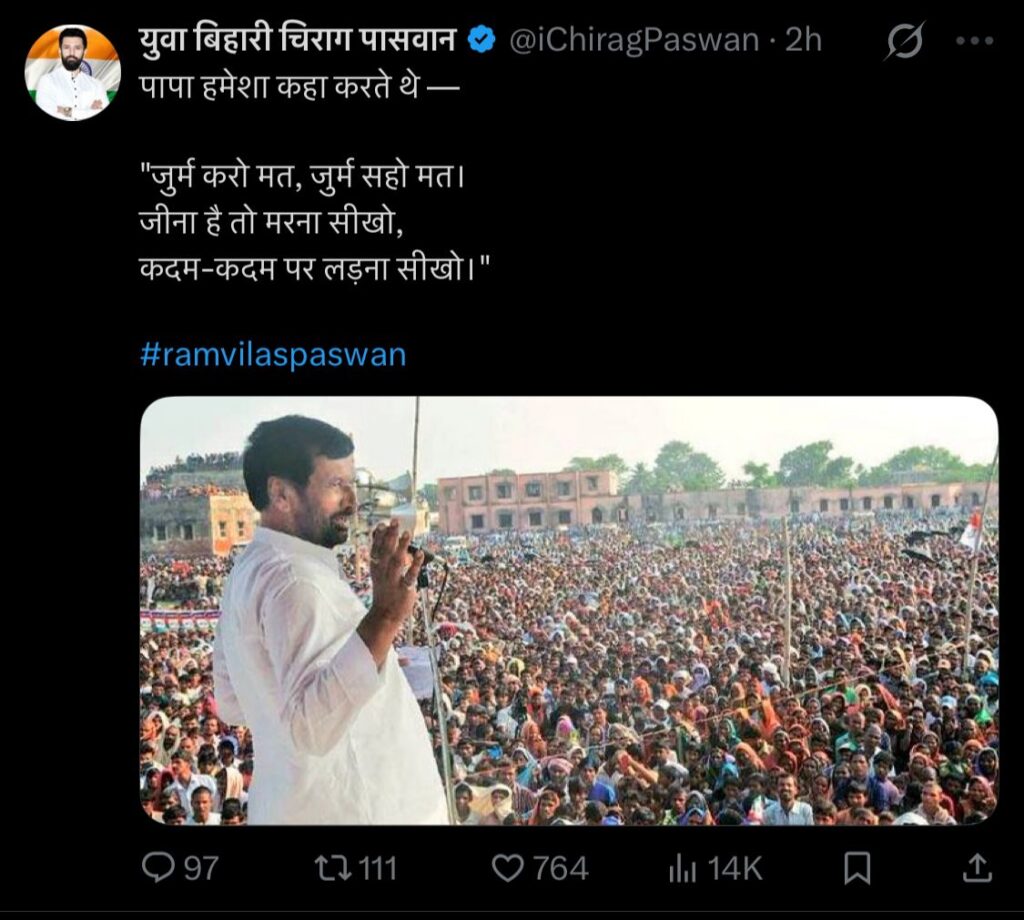Viewport: 1024px width, 920px height.
Task: Click the 97 replies count
Action: 201,868
